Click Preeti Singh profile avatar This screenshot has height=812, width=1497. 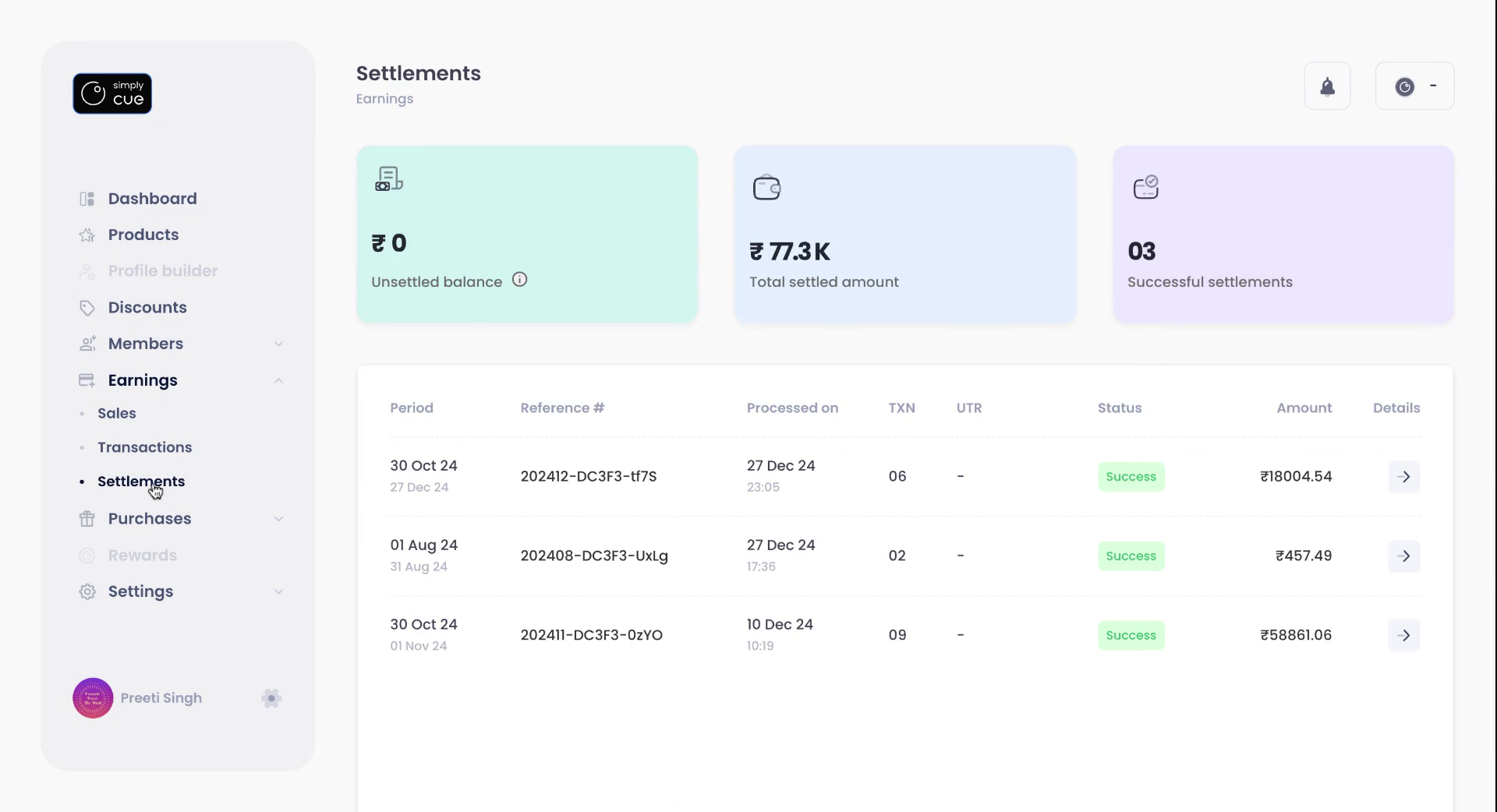[x=93, y=698]
